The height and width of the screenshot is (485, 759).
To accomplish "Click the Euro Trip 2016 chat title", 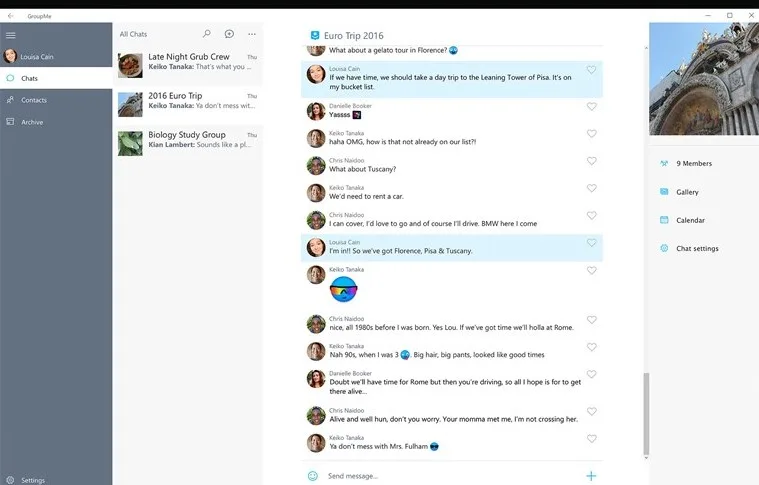I will [x=353, y=35].
